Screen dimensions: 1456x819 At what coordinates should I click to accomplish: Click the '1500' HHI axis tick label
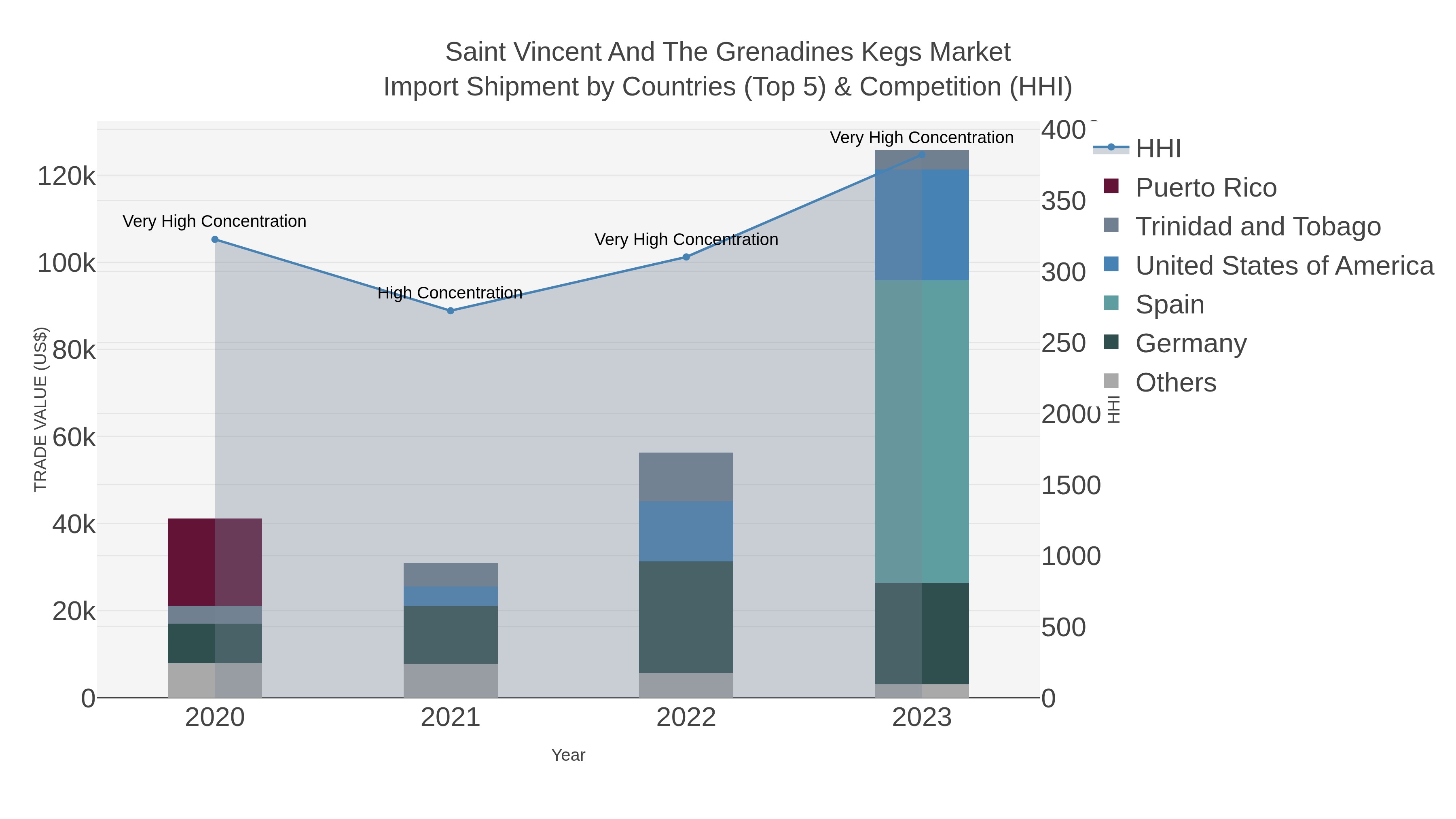click(x=1071, y=485)
